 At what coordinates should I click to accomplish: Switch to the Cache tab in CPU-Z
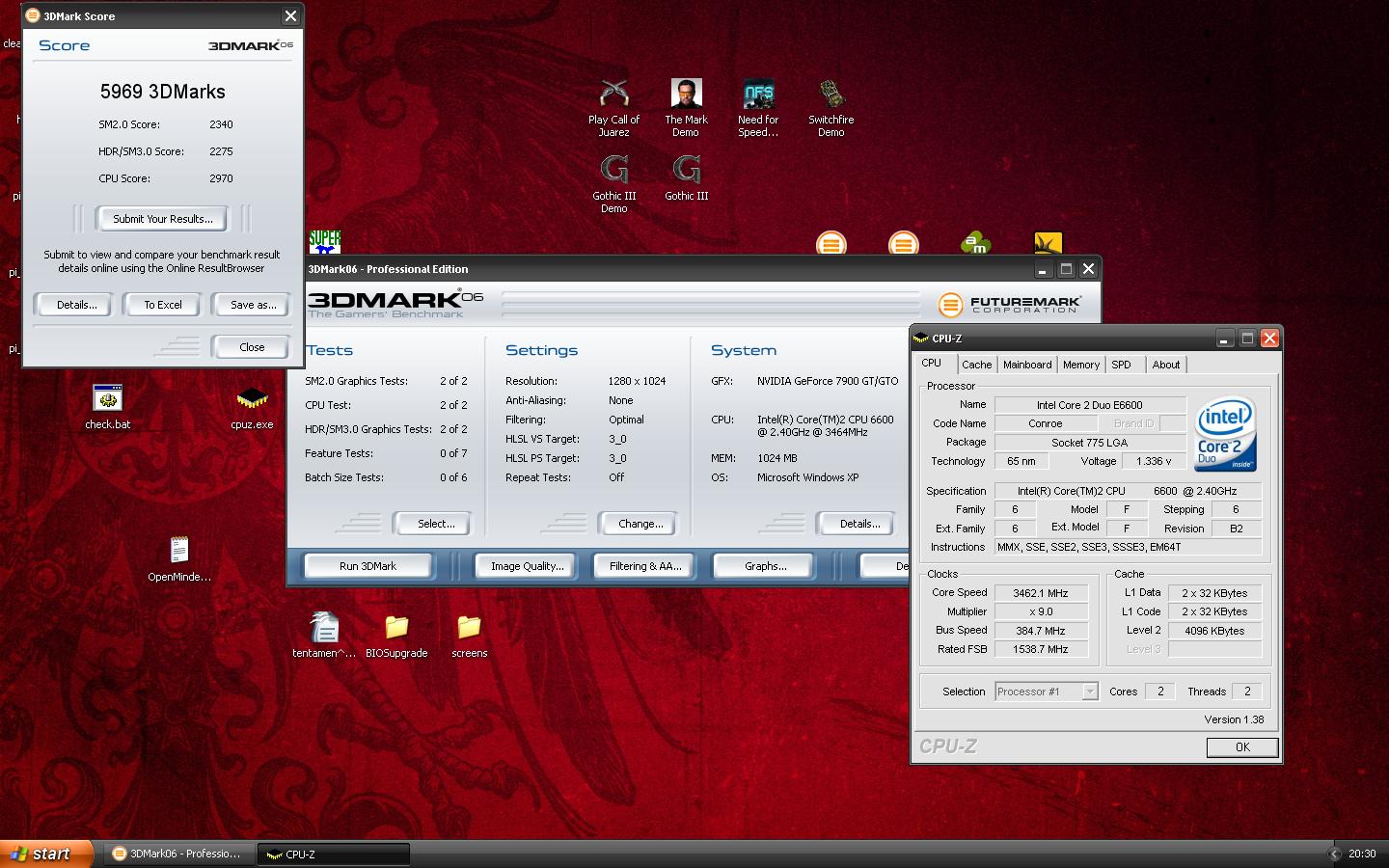coord(976,365)
